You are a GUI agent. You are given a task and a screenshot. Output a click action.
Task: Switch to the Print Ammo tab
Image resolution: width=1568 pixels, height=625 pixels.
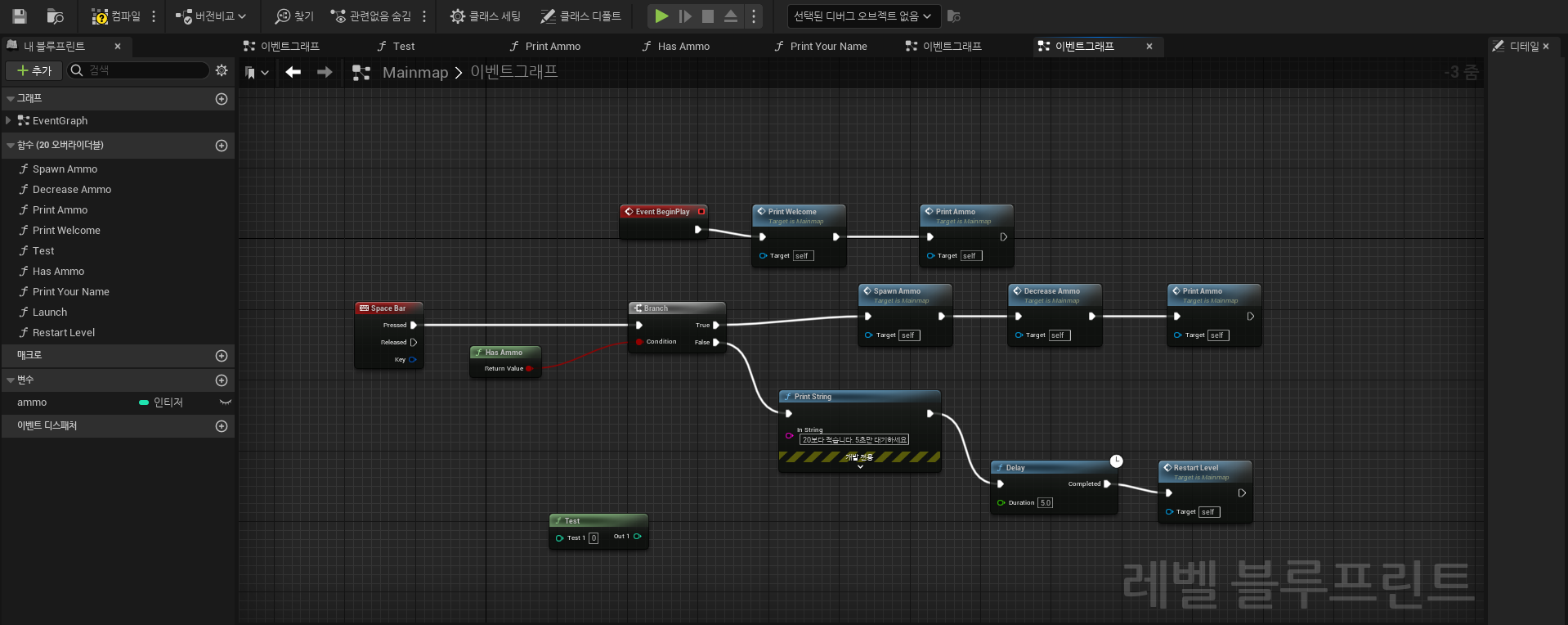pyautogui.click(x=544, y=46)
